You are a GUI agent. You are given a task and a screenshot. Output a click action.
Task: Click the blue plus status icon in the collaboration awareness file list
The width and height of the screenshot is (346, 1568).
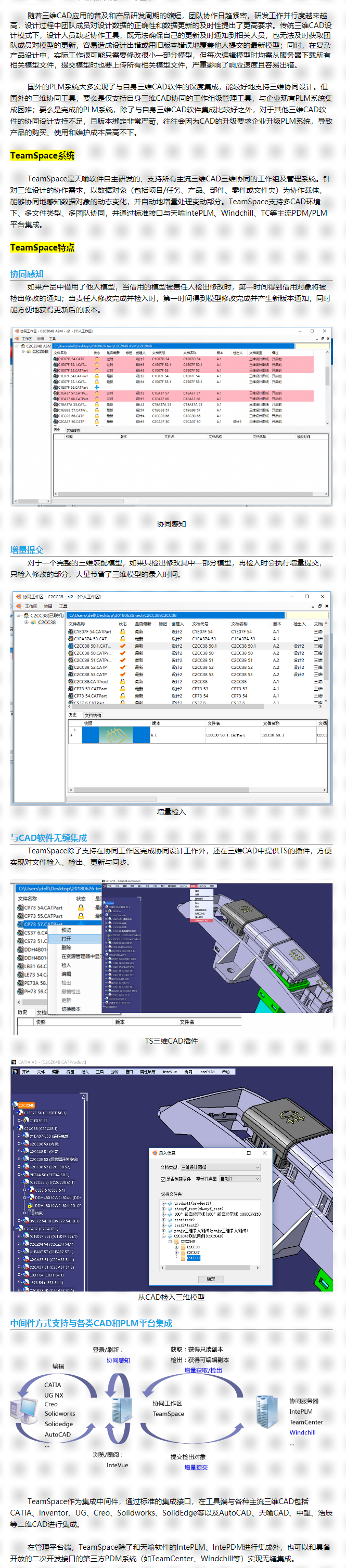[x=97, y=388]
